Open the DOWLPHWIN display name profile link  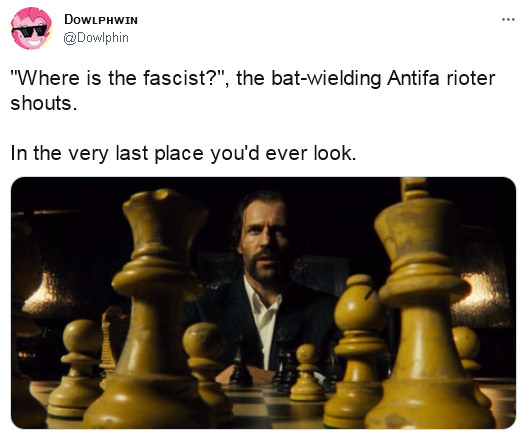[x=101, y=20]
